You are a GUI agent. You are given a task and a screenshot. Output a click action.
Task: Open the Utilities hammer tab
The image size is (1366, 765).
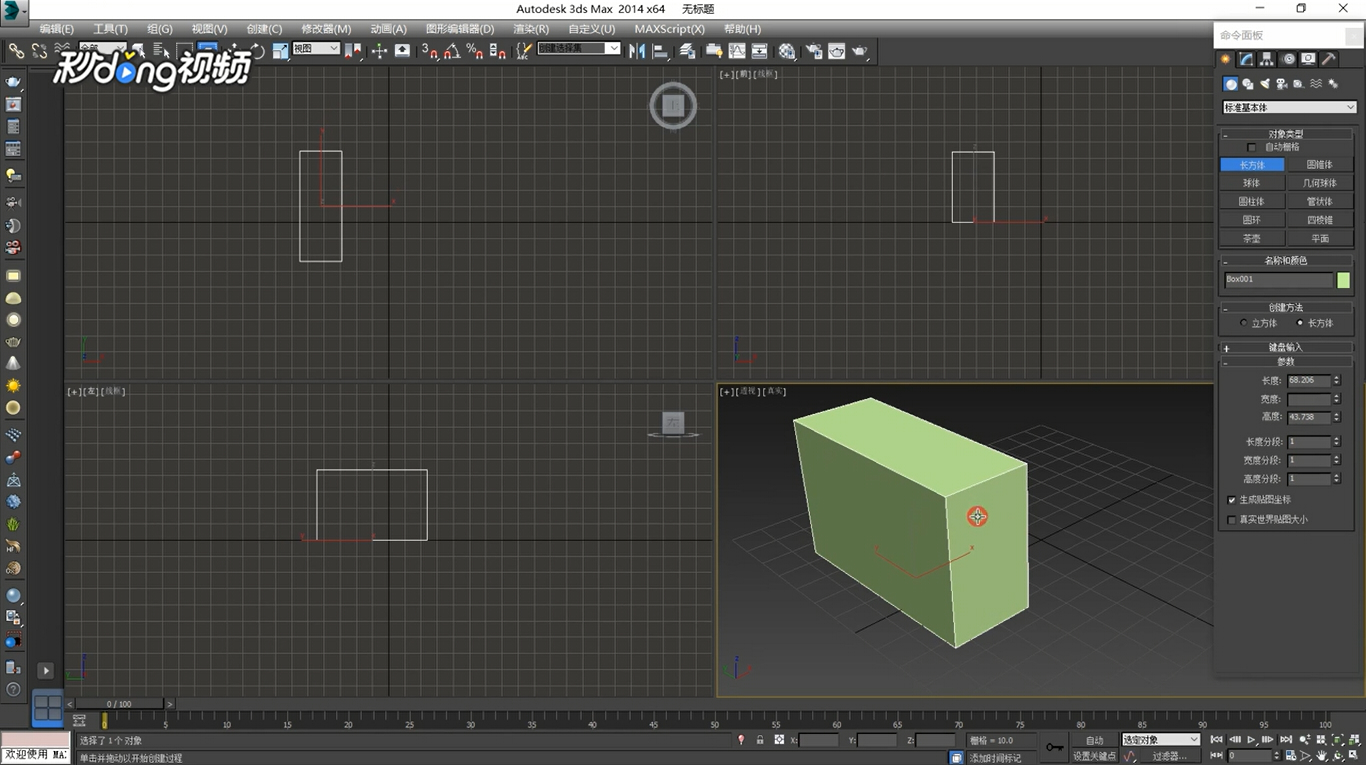[x=1329, y=59]
